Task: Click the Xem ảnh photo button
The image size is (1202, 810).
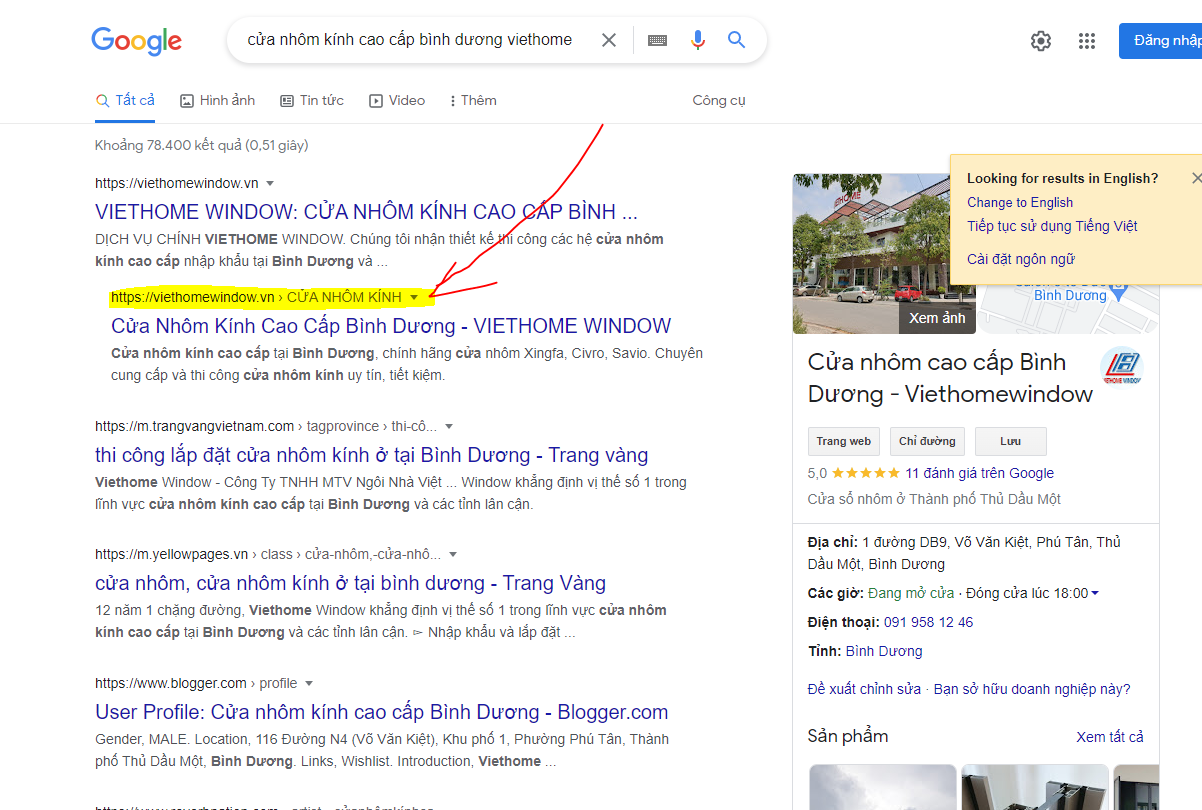Action: click(937, 318)
